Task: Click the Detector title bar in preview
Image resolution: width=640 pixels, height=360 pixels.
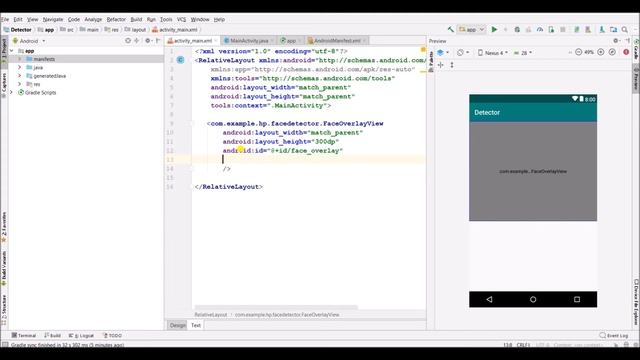Action: pyautogui.click(x=533, y=112)
